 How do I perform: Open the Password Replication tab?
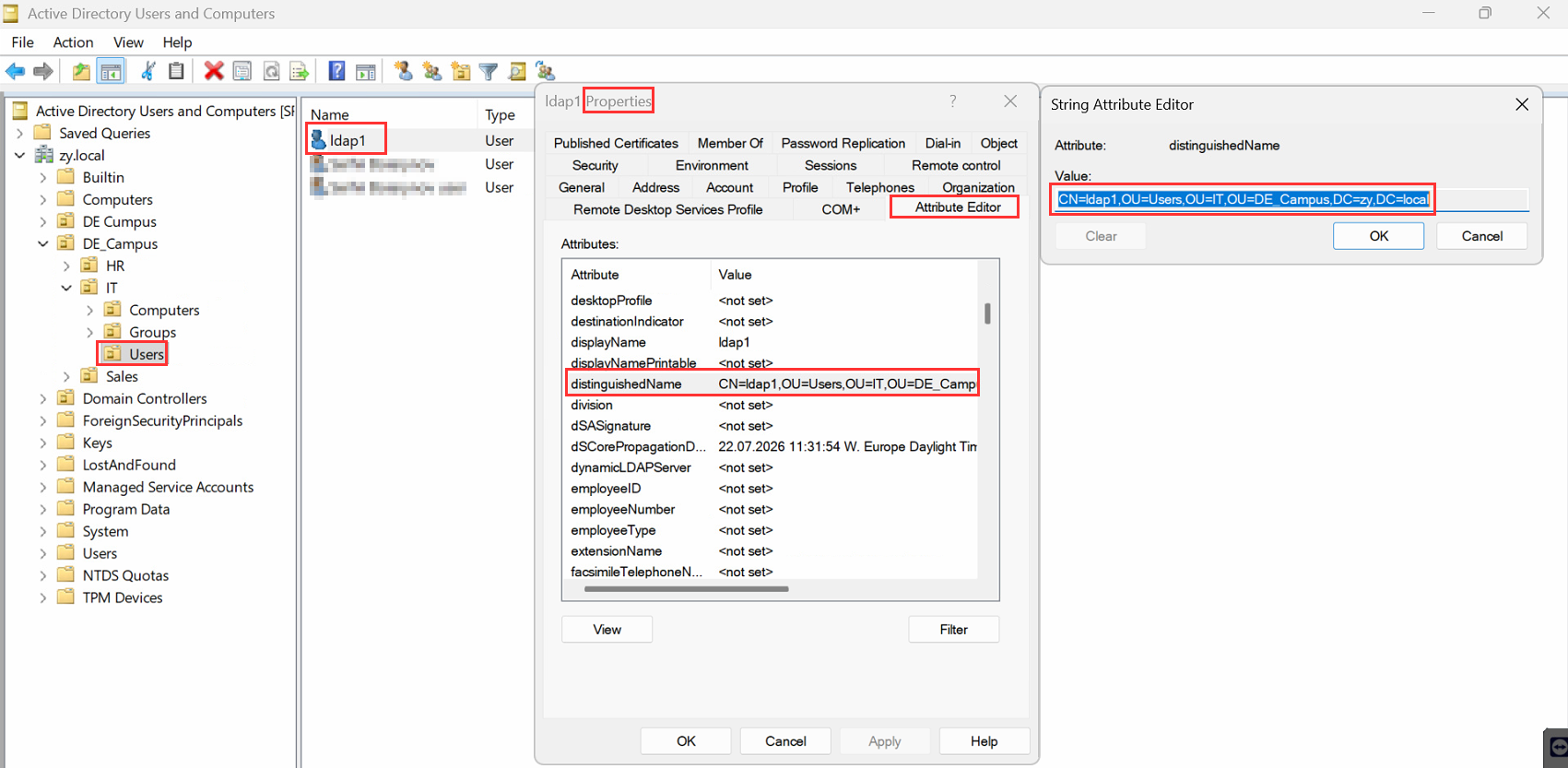click(843, 143)
